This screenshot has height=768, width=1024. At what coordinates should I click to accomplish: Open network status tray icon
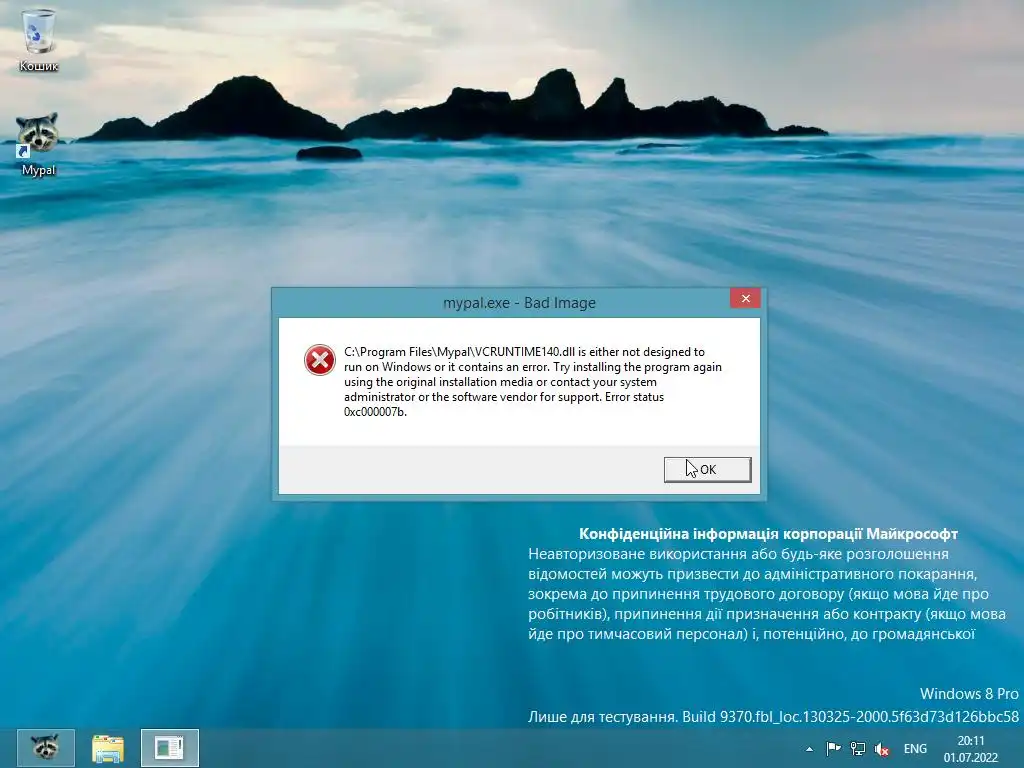tap(857, 749)
